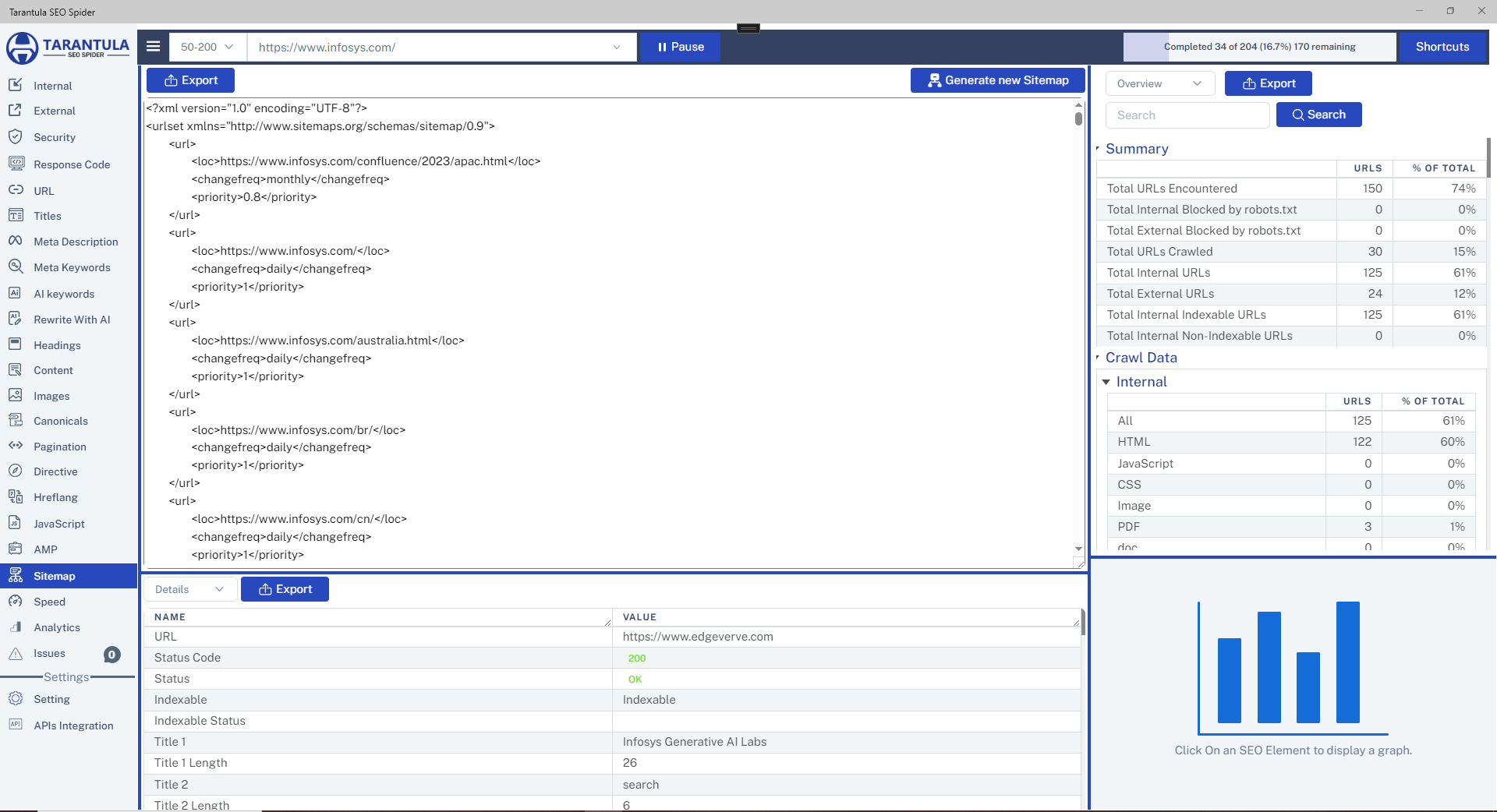Select the Headings icon
1497x812 pixels.
click(x=15, y=344)
